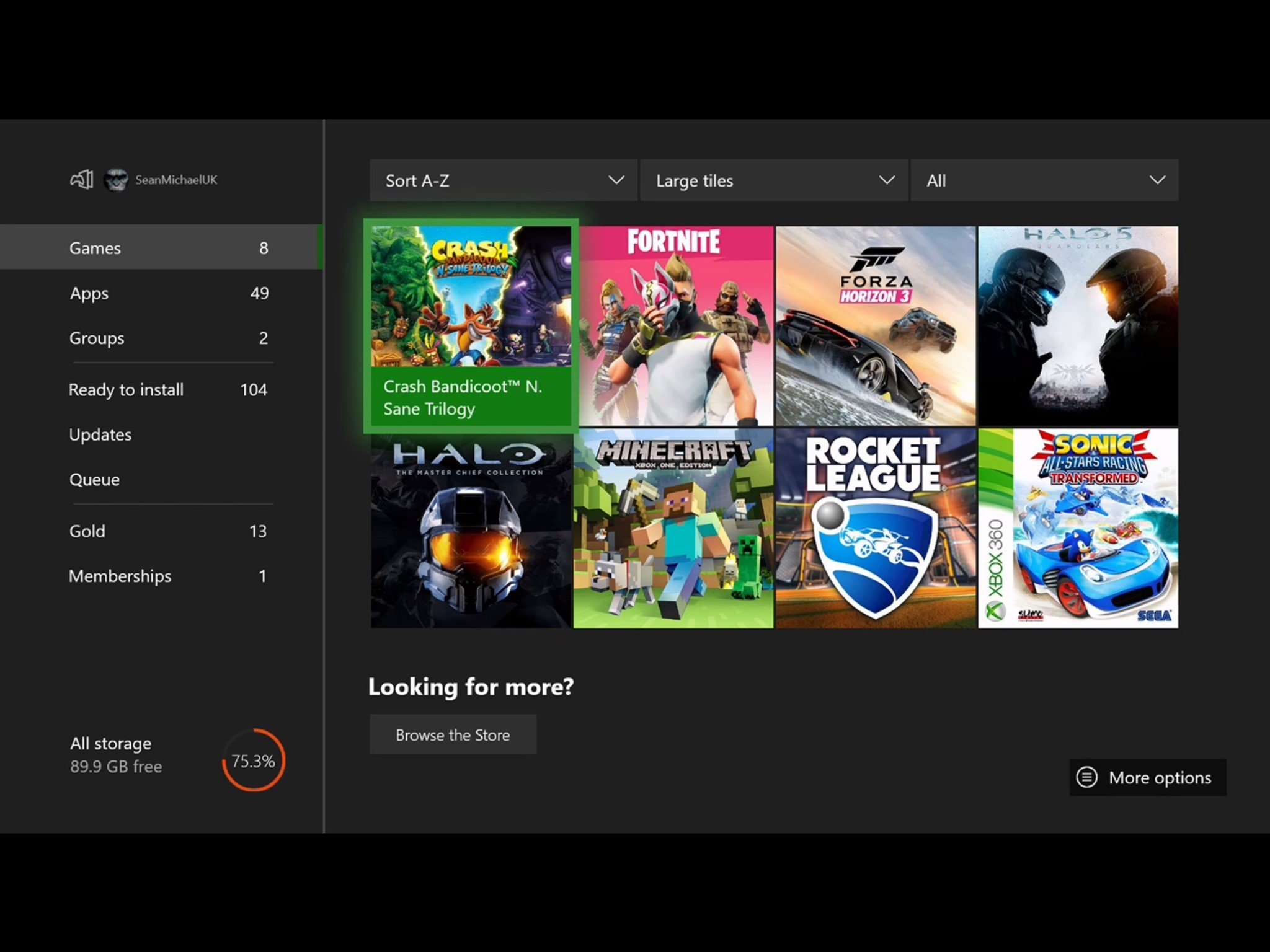1270x952 pixels.
Task: Expand the All filter dropdown
Action: pyautogui.click(x=1044, y=180)
